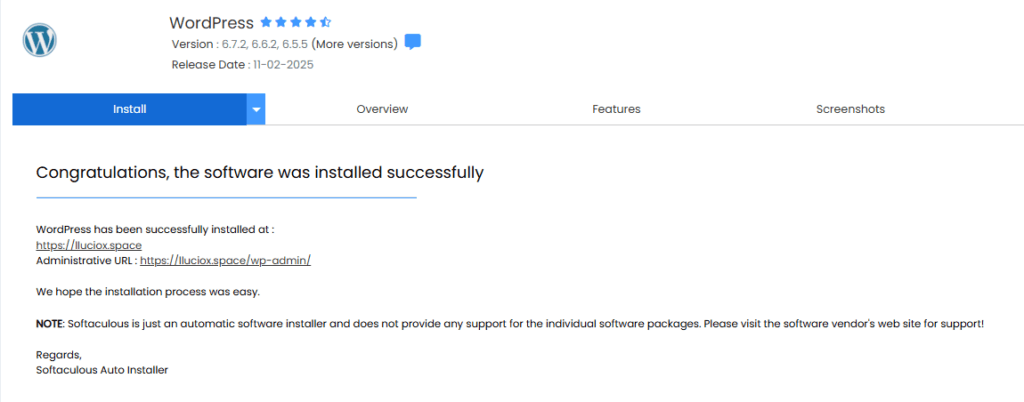Click the first star in the rating

coord(265,21)
